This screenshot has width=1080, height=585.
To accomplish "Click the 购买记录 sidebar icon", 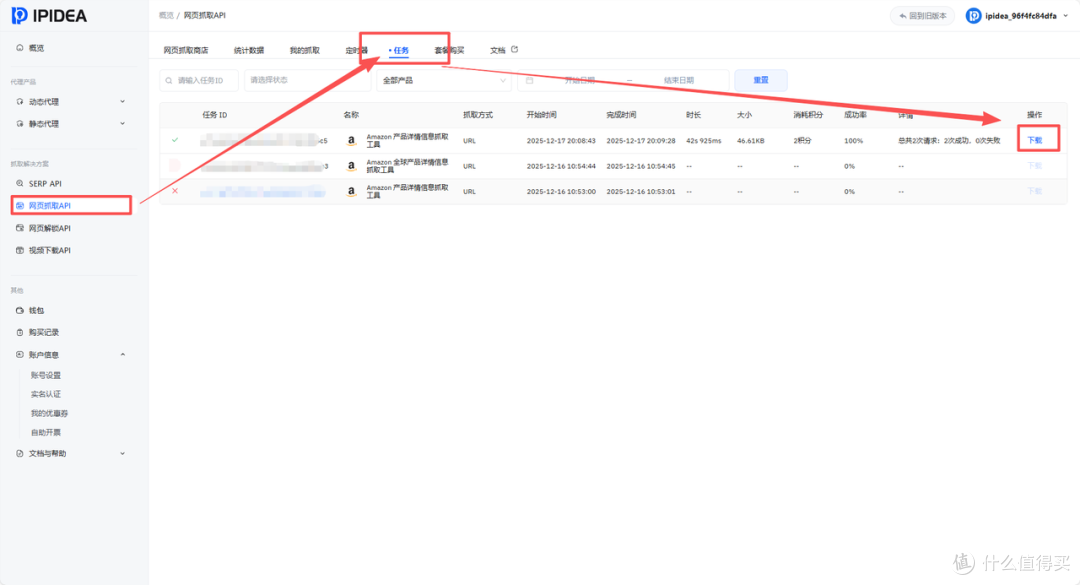I will pyautogui.click(x=19, y=332).
